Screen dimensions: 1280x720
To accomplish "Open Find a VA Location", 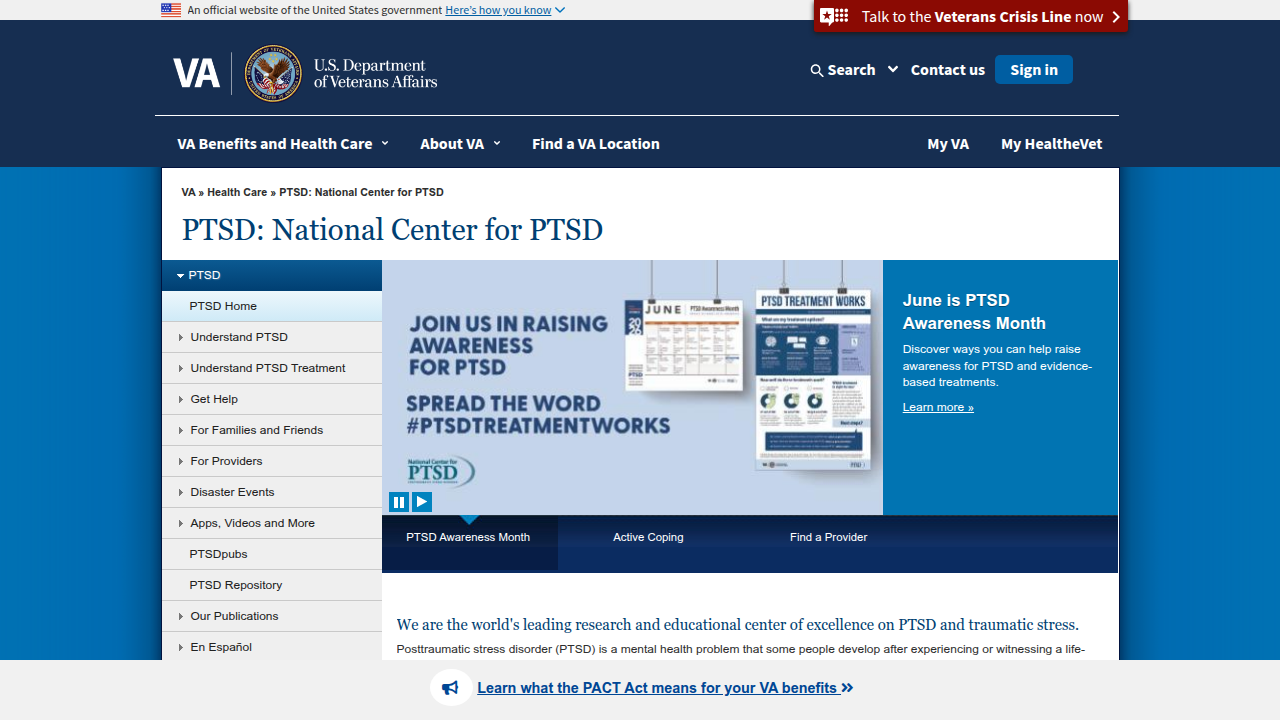I will (x=596, y=144).
